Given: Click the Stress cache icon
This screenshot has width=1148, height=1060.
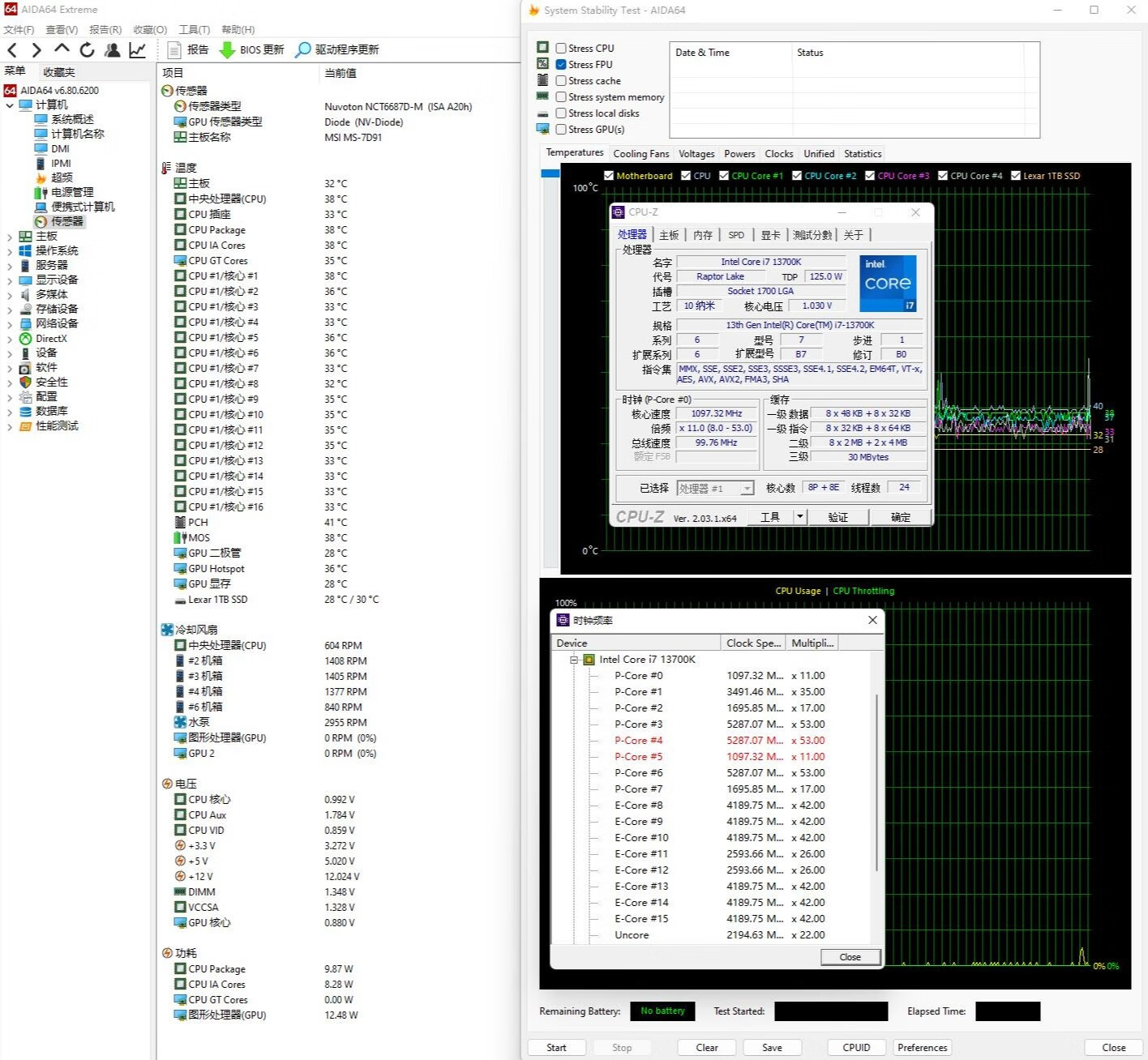Looking at the screenshot, I should click(x=542, y=80).
